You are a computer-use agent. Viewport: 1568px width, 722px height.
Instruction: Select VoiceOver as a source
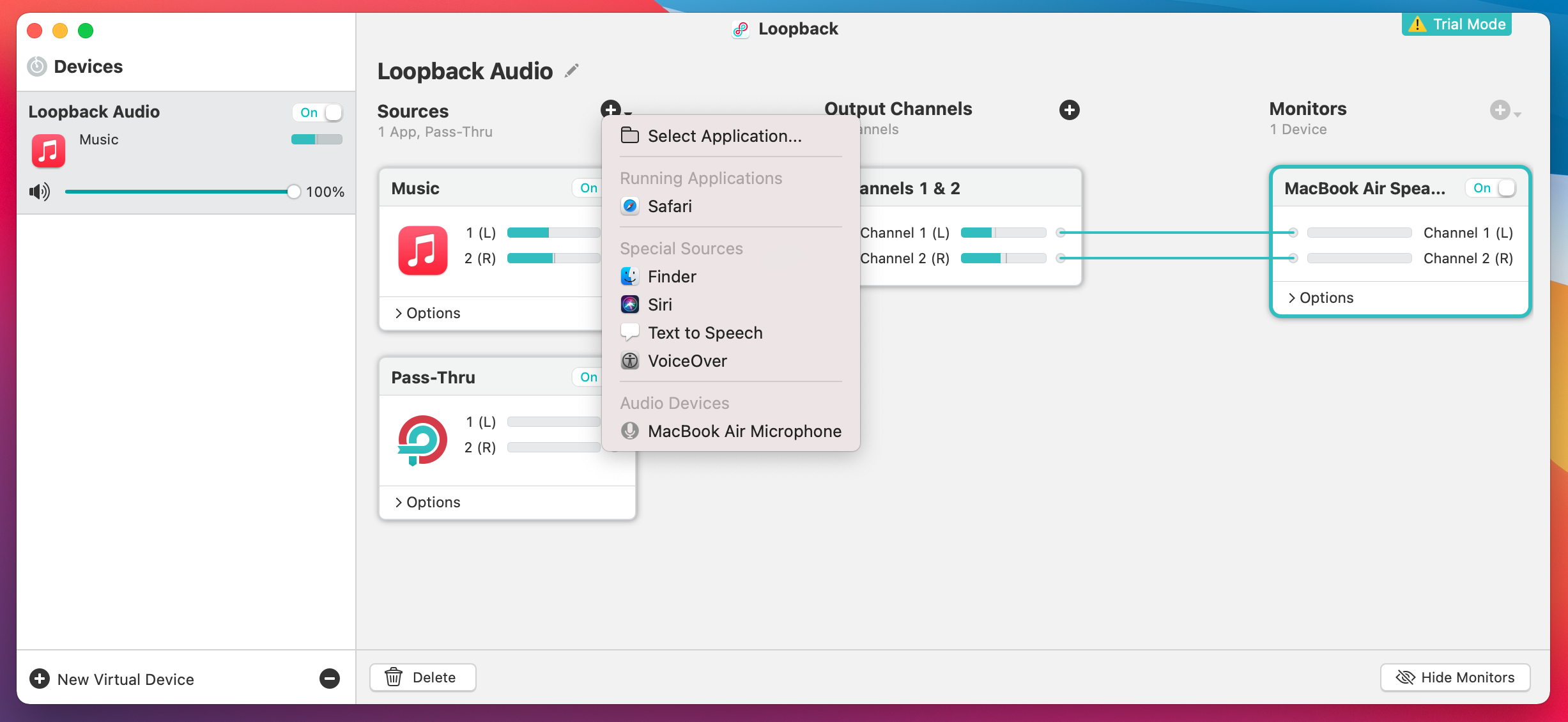pos(731,360)
